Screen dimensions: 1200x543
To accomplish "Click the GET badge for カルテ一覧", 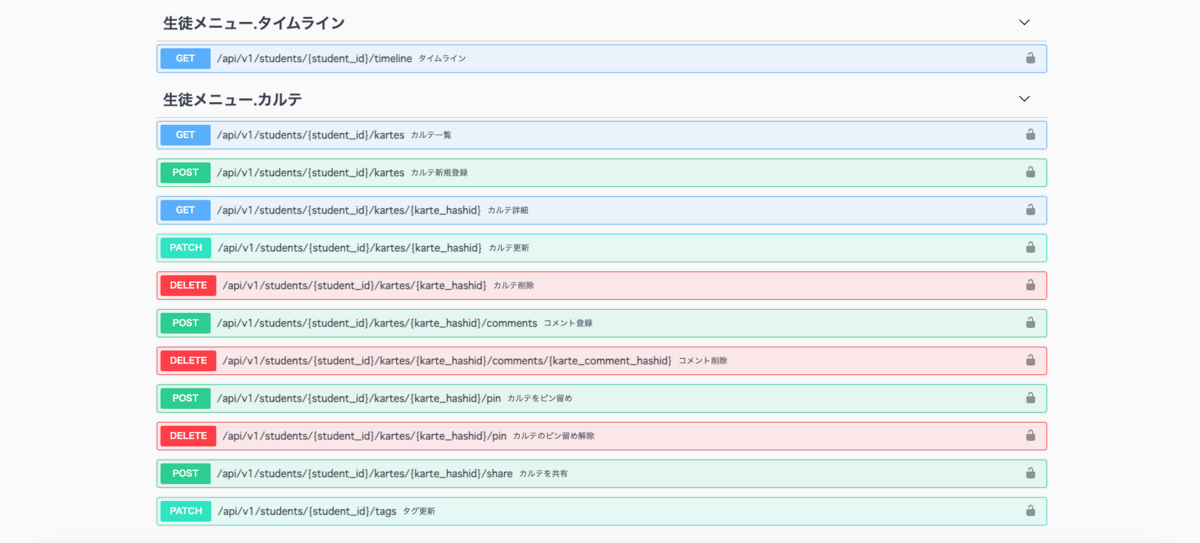I will pyautogui.click(x=185, y=134).
